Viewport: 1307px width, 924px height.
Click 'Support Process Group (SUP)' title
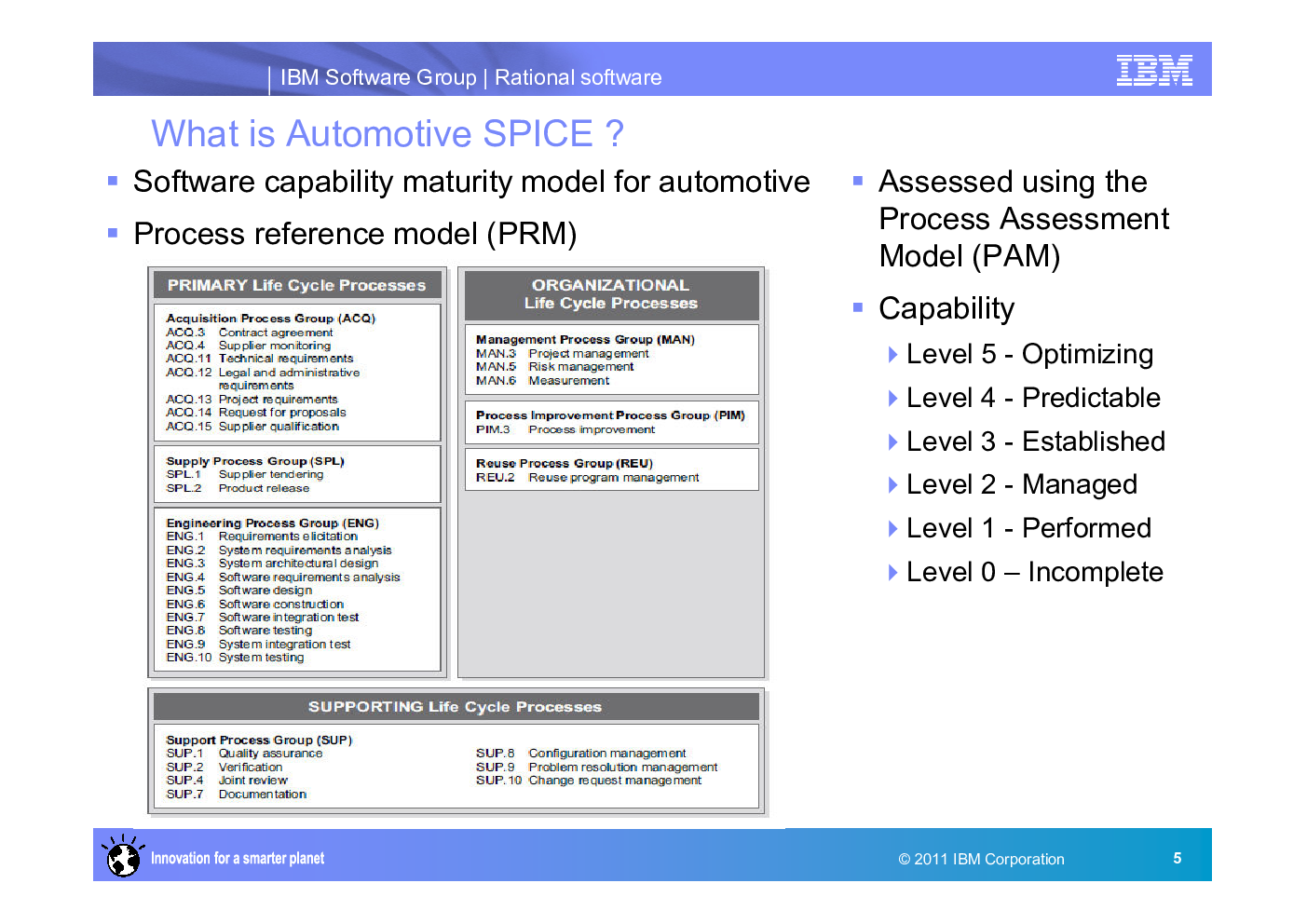click(259, 741)
